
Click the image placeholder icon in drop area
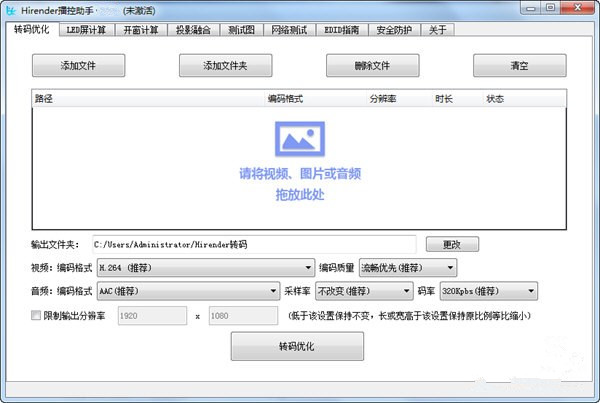click(x=300, y=136)
